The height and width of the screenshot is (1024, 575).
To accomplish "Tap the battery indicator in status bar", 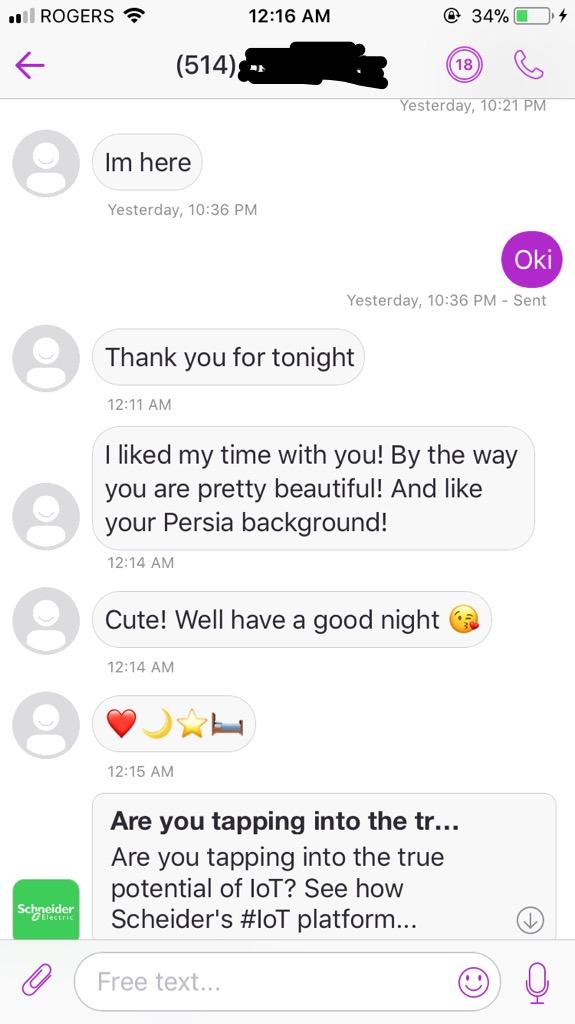I will tap(532, 16).
